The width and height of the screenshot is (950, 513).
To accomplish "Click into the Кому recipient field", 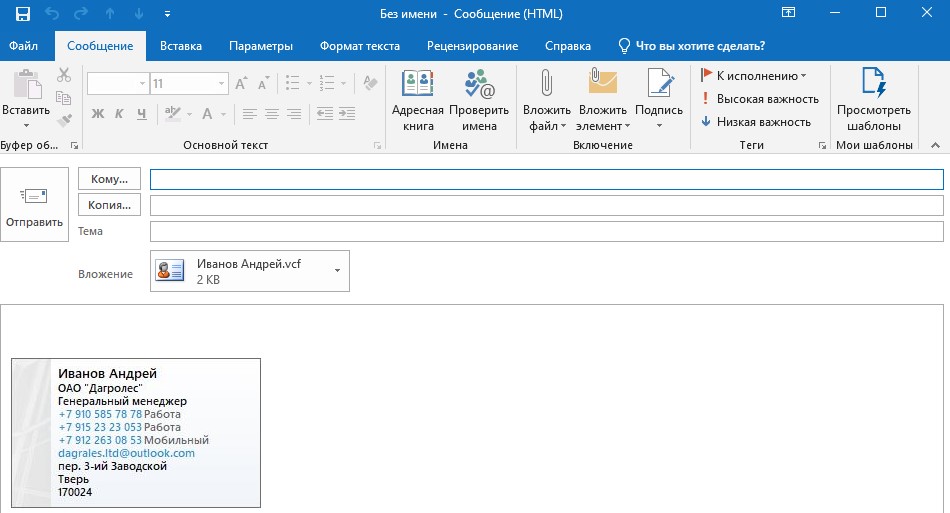I will (546, 179).
